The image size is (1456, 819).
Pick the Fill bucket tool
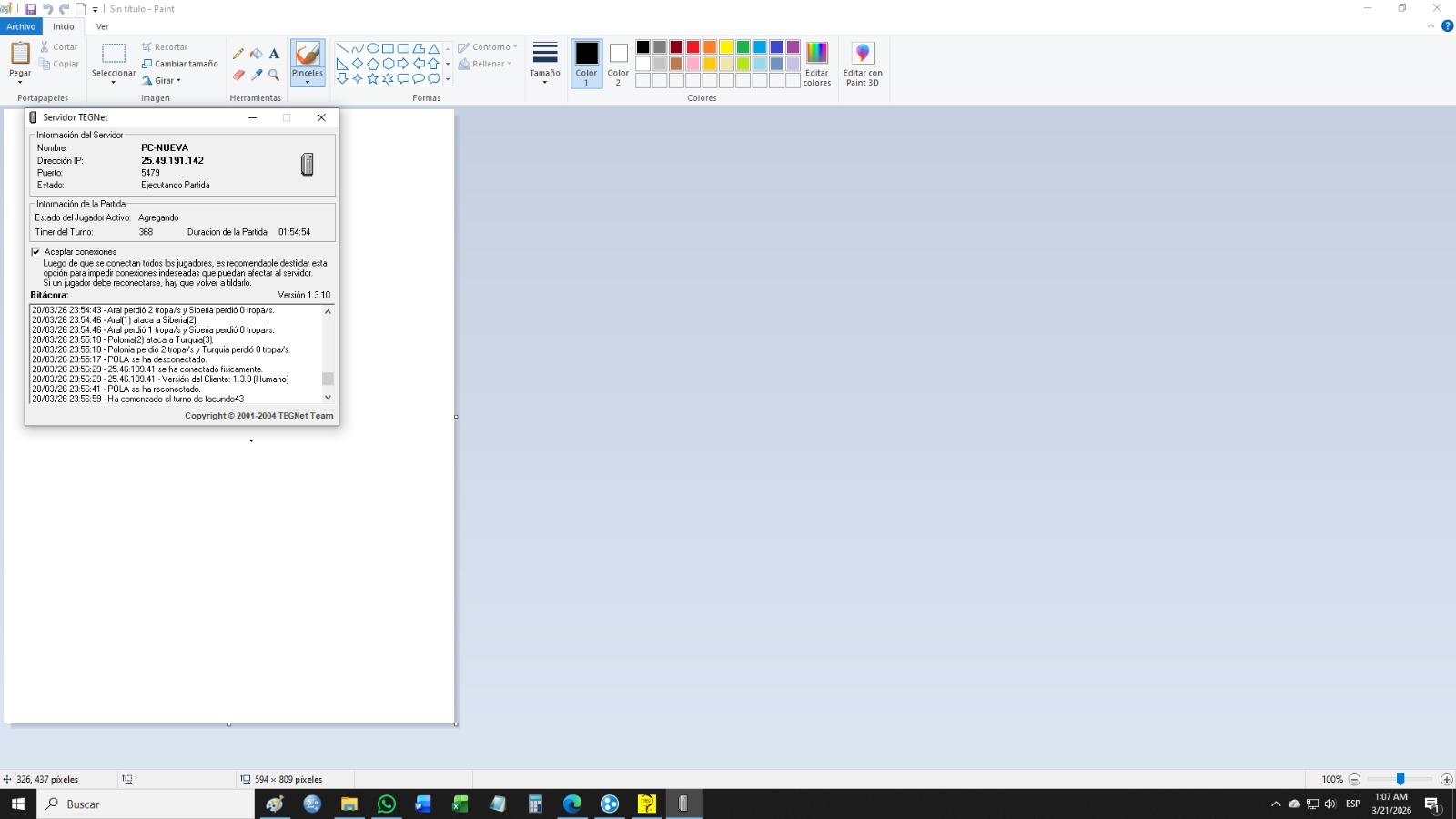pyautogui.click(x=257, y=54)
